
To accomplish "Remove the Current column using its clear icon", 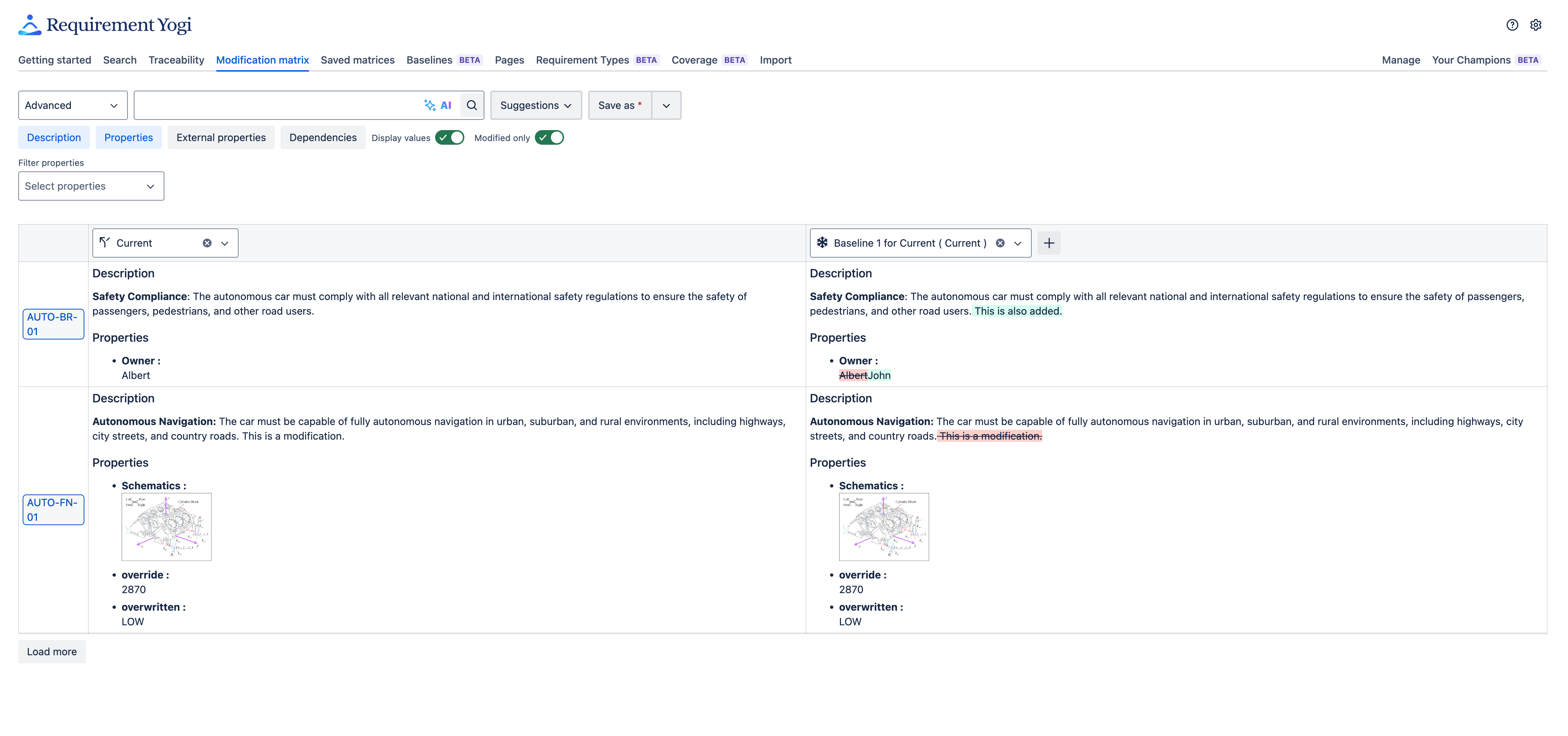I will point(207,242).
